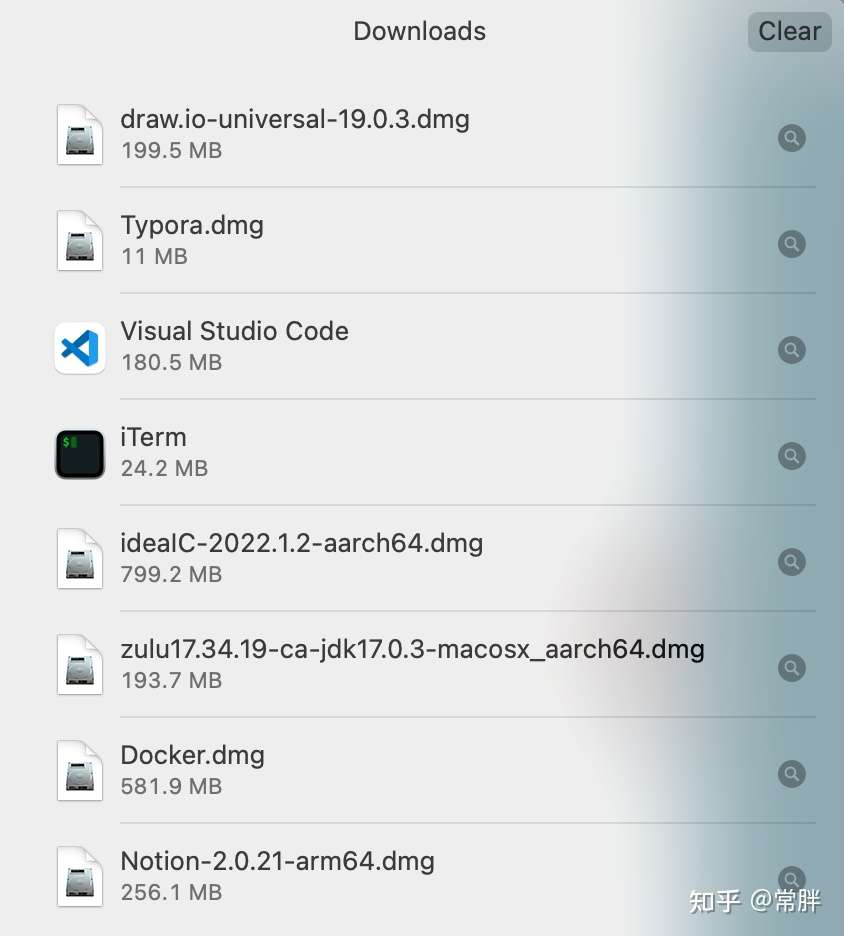844x936 pixels.
Task: Show zulu17 JDK dmg in Finder
Action: pyautogui.click(x=791, y=668)
